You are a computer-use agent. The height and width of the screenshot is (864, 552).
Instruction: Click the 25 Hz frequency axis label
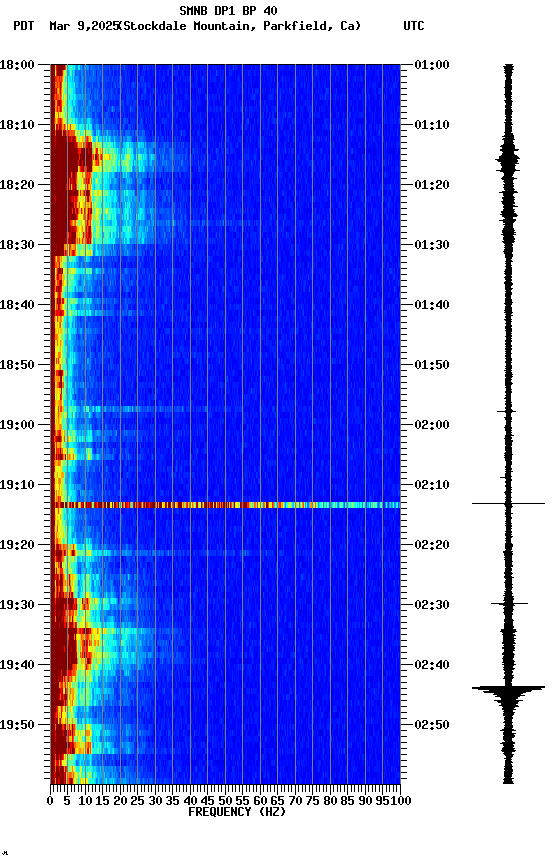coord(138,801)
